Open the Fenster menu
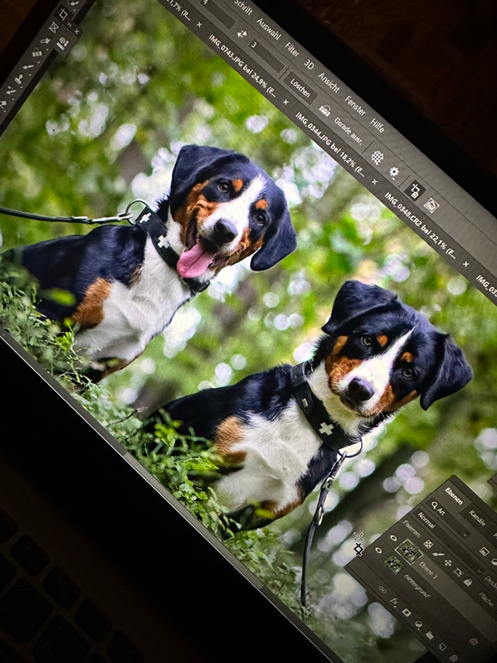 (x=354, y=105)
